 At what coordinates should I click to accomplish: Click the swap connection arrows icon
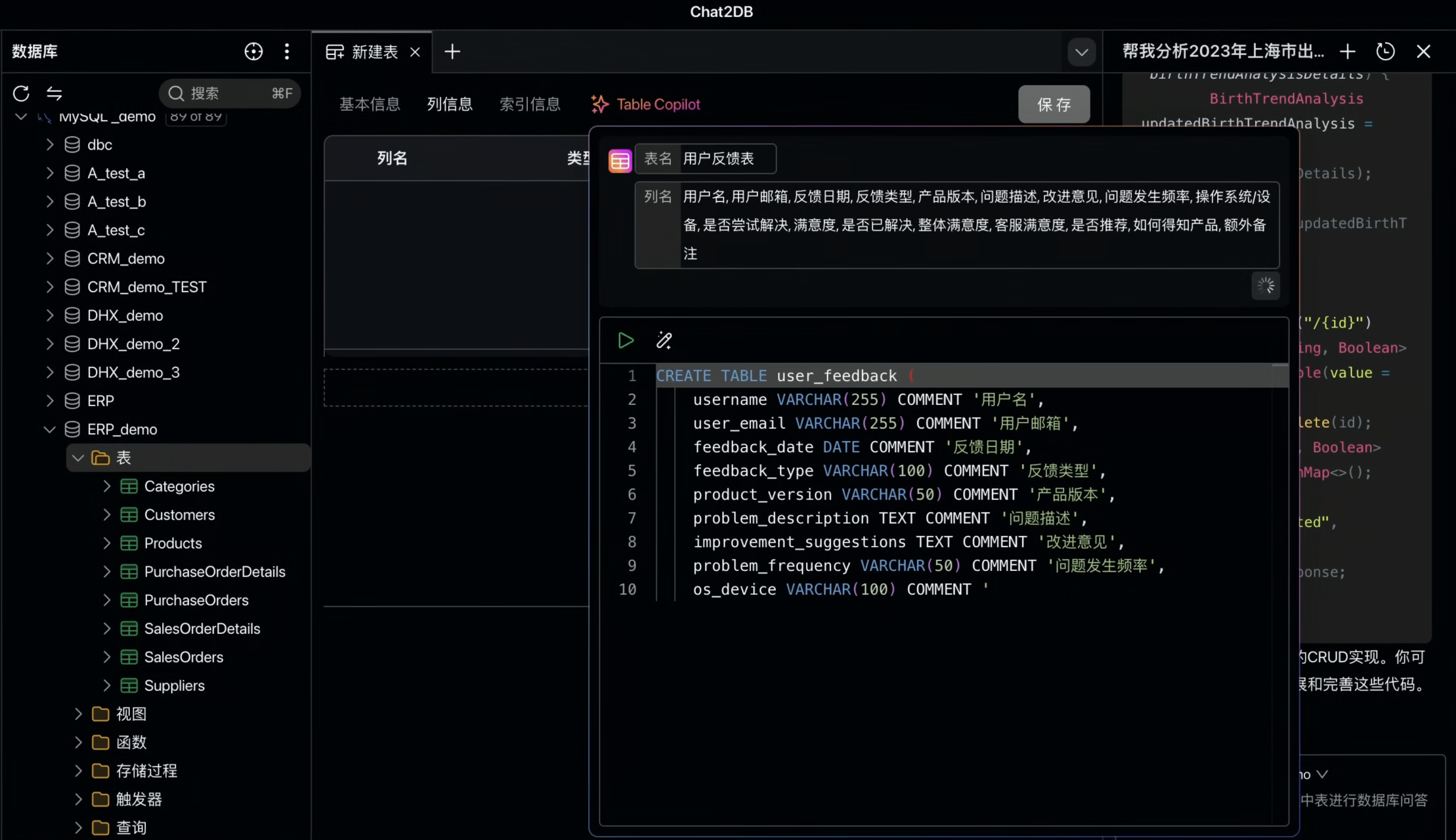(54, 93)
